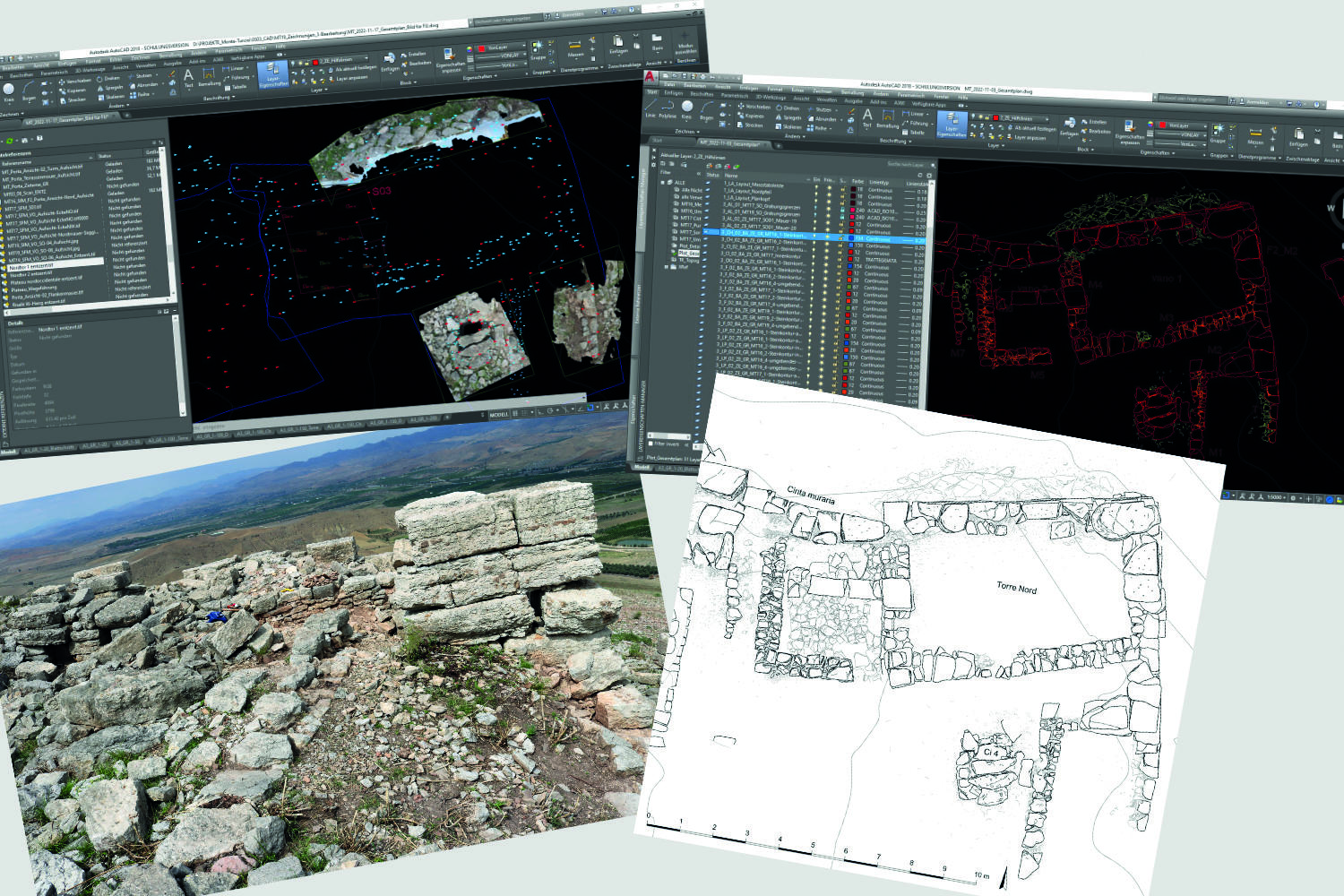1344x896 pixels.
Task: Open Parametrisch ribbon tab in right window
Action: (x=735, y=96)
